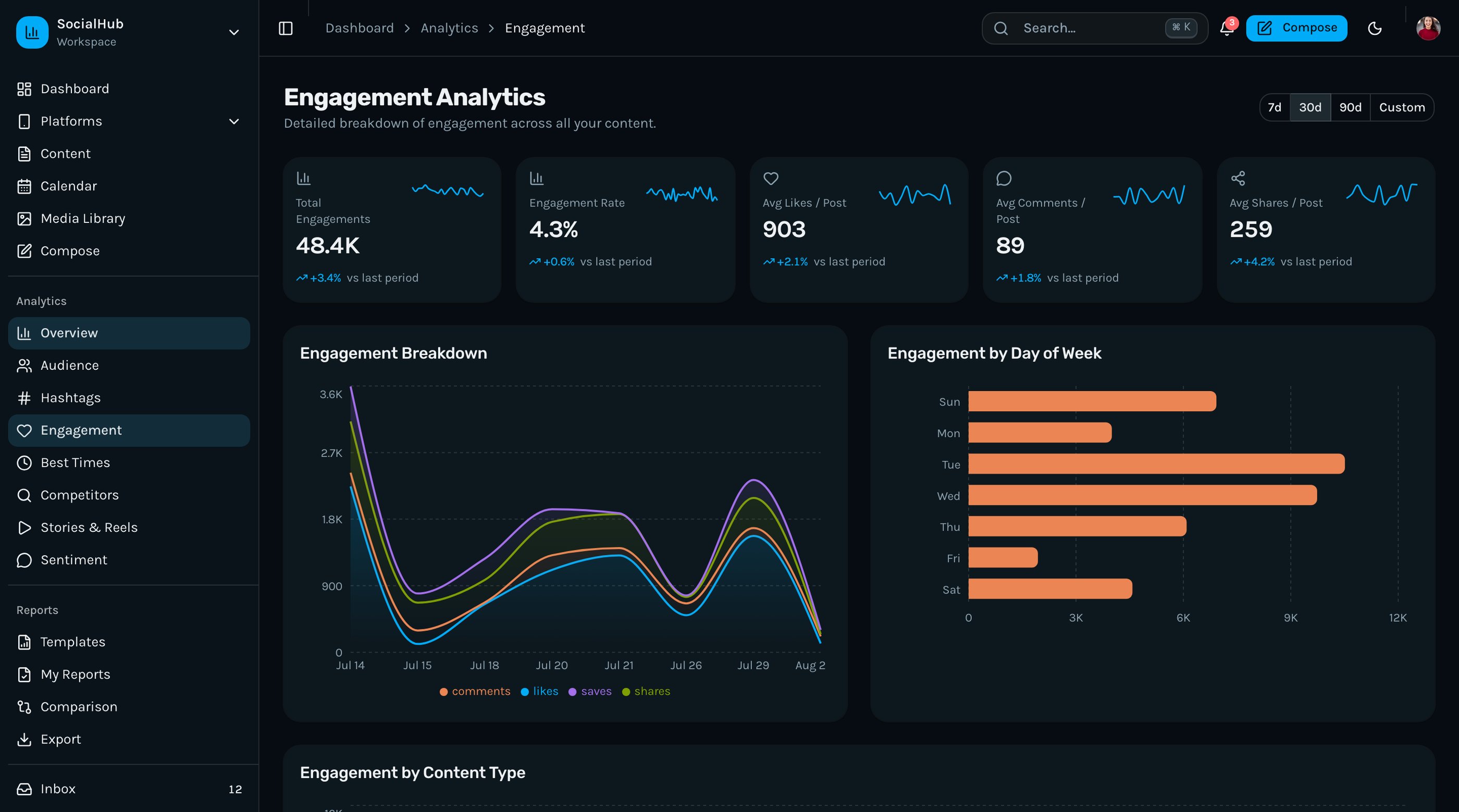Click the Engagement breadcrumb
This screenshot has width=1459, height=812.
click(545, 28)
